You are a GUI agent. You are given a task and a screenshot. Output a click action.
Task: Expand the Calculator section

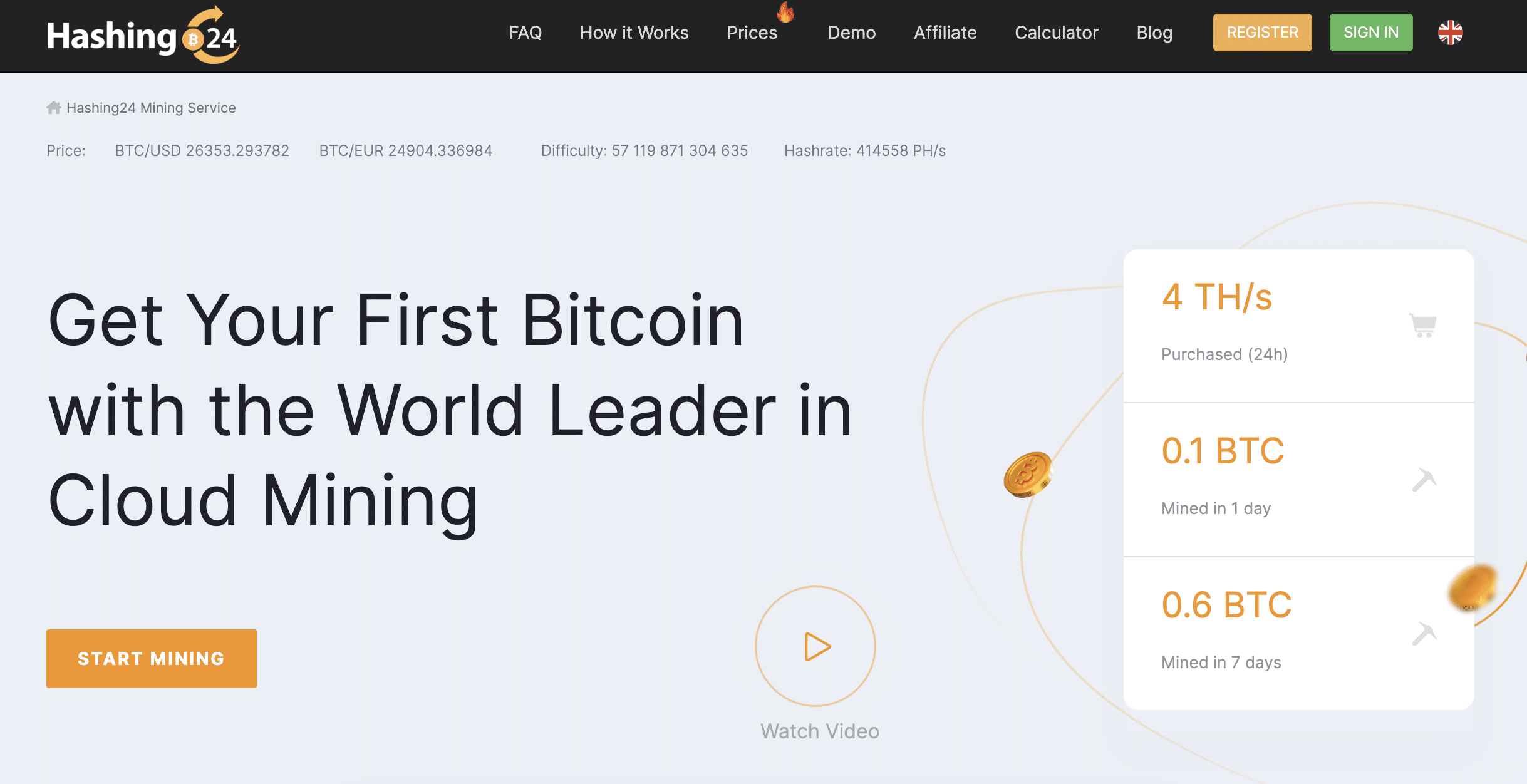coord(1057,31)
